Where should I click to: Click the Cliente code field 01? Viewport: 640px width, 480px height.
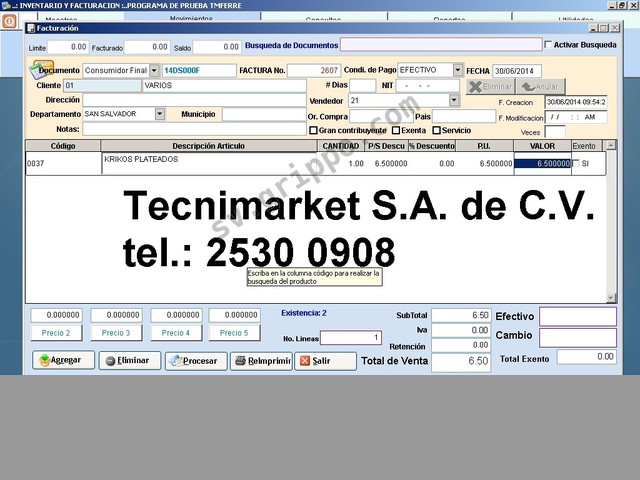(x=102, y=86)
